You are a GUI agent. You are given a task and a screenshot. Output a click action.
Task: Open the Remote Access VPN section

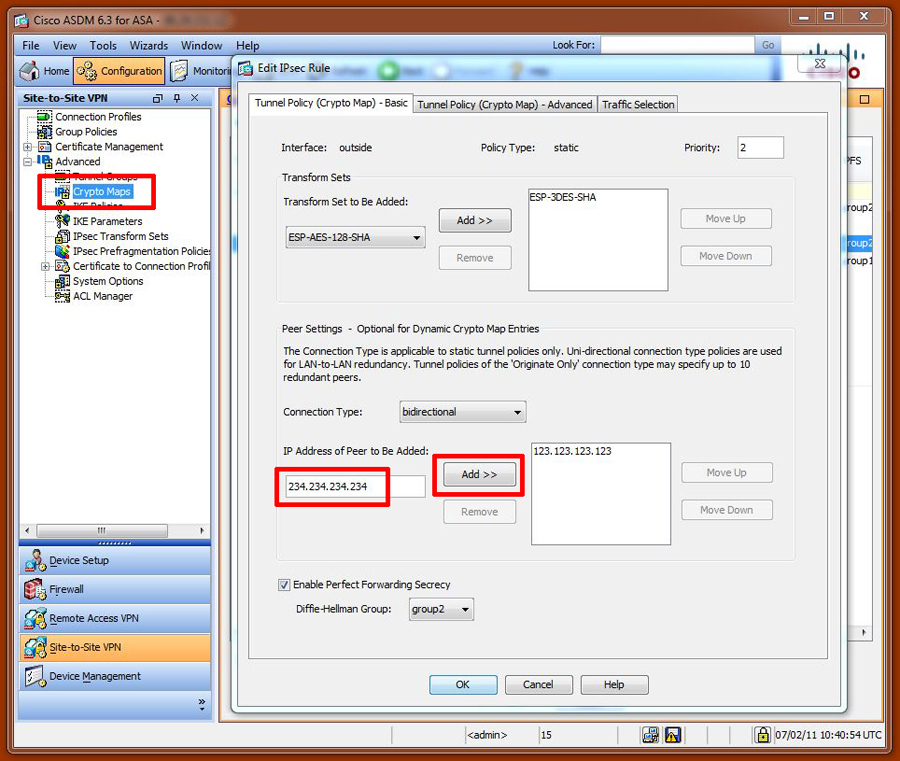tap(115, 619)
